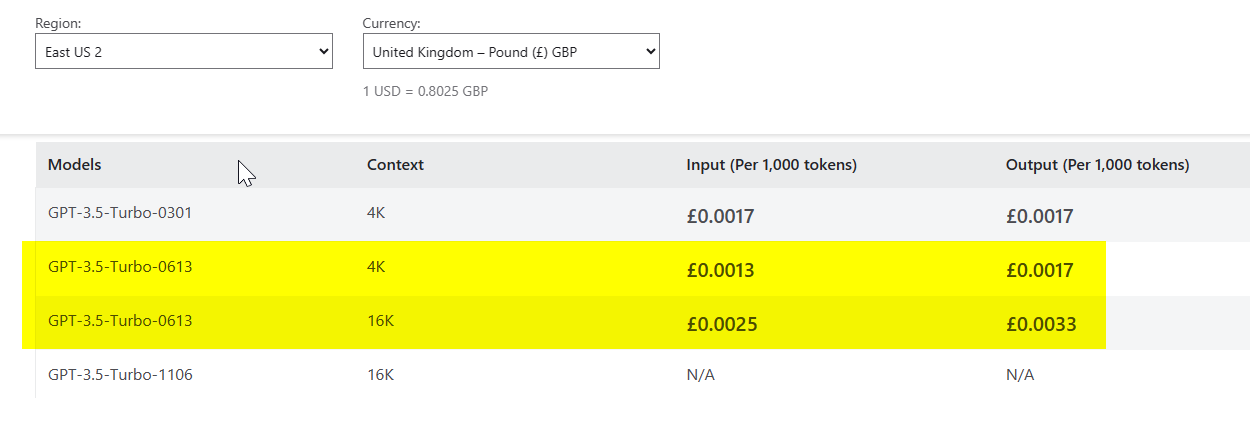Screen dimensions: 1250x437
Task: Click the £0.0025 input price
Action: pos(720,325)
